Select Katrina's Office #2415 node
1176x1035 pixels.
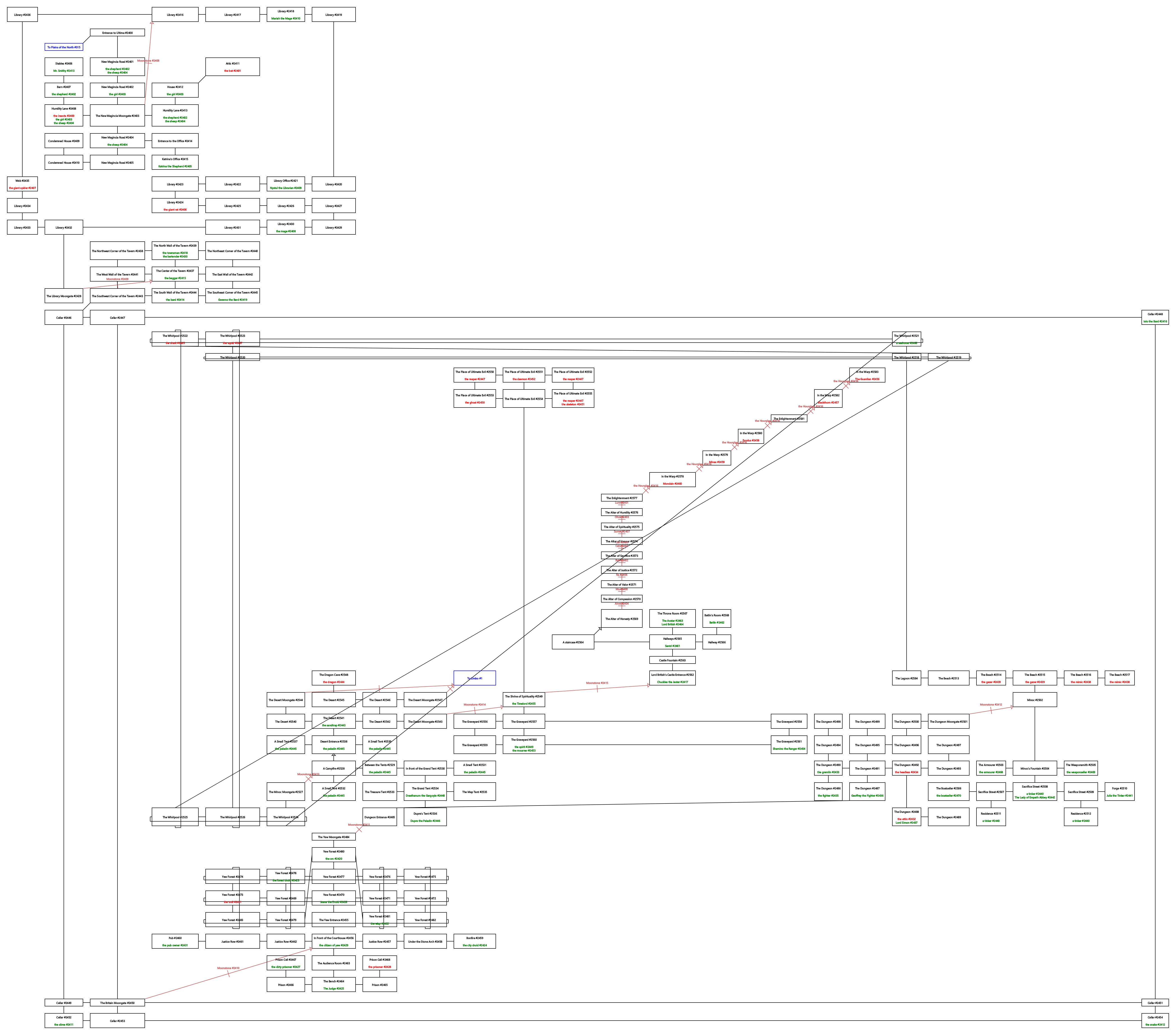click(x=175, y=162)
